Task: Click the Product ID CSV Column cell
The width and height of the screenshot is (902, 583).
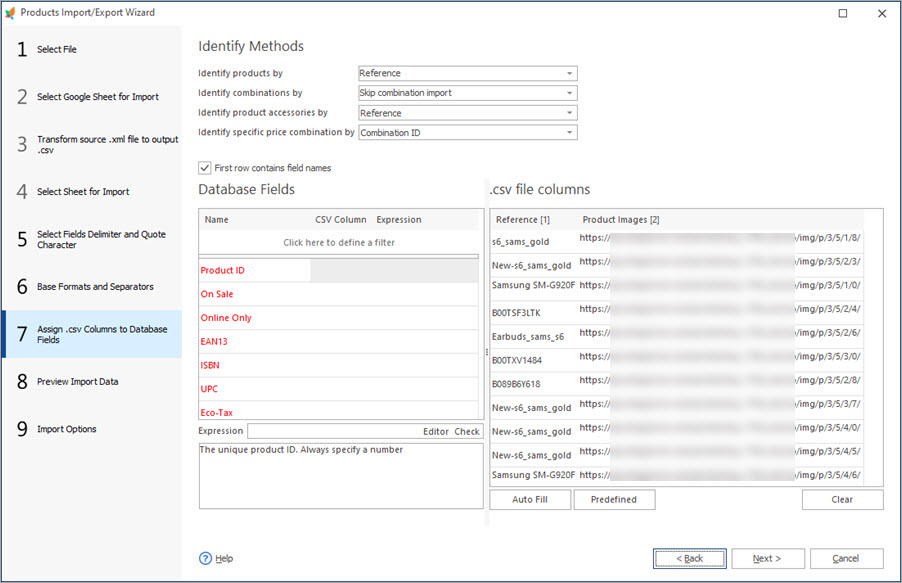Action: pyautogui.click(x=341, y=270)
